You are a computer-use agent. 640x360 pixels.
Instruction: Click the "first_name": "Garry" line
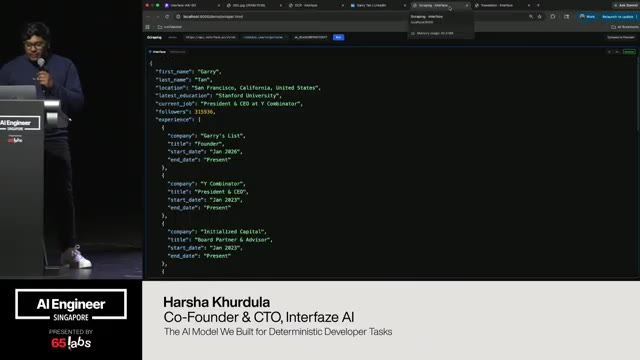click(188, 71)
